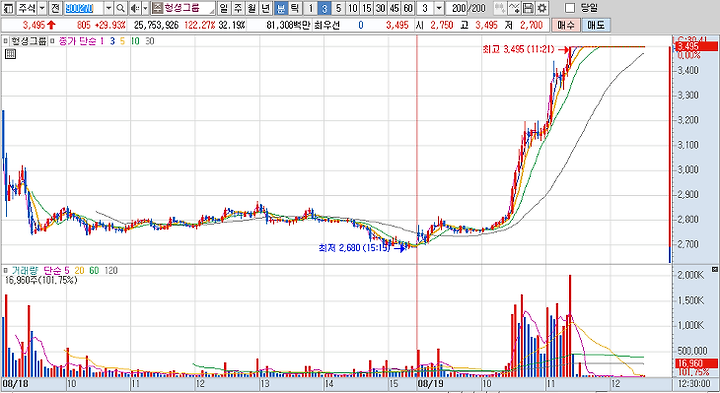Screen dimensions: 720x393
Task: Choose the 60 minute interval button
Action: coord(408,8)
